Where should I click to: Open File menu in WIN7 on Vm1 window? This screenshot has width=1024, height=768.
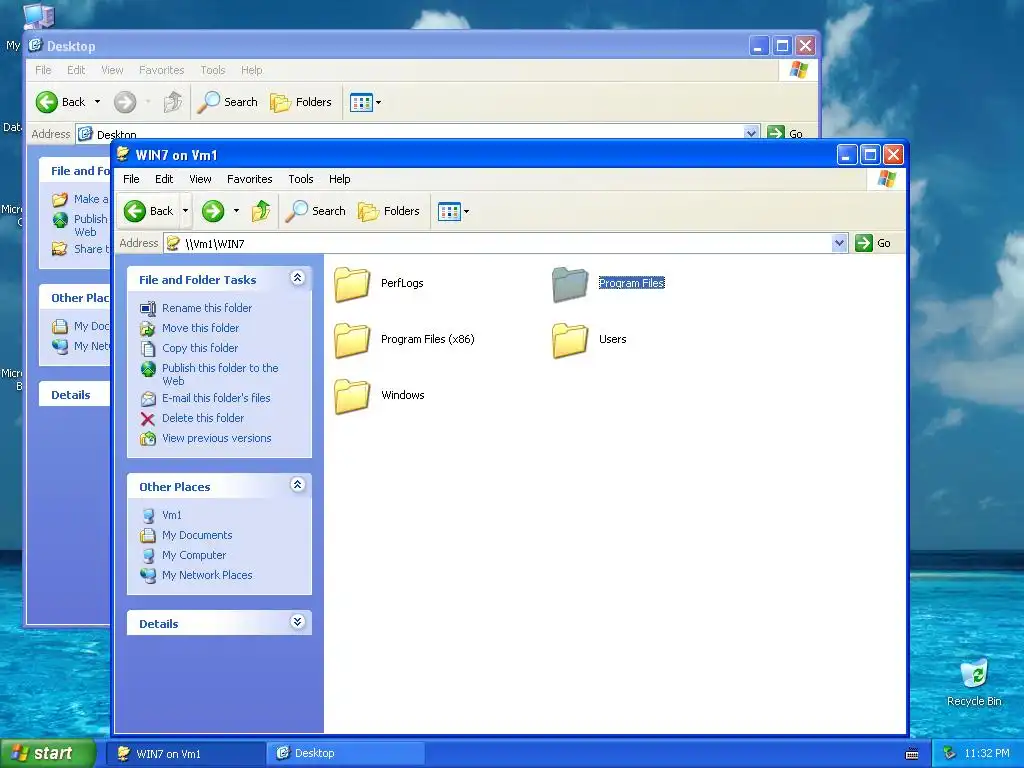[x=131, y=179]
